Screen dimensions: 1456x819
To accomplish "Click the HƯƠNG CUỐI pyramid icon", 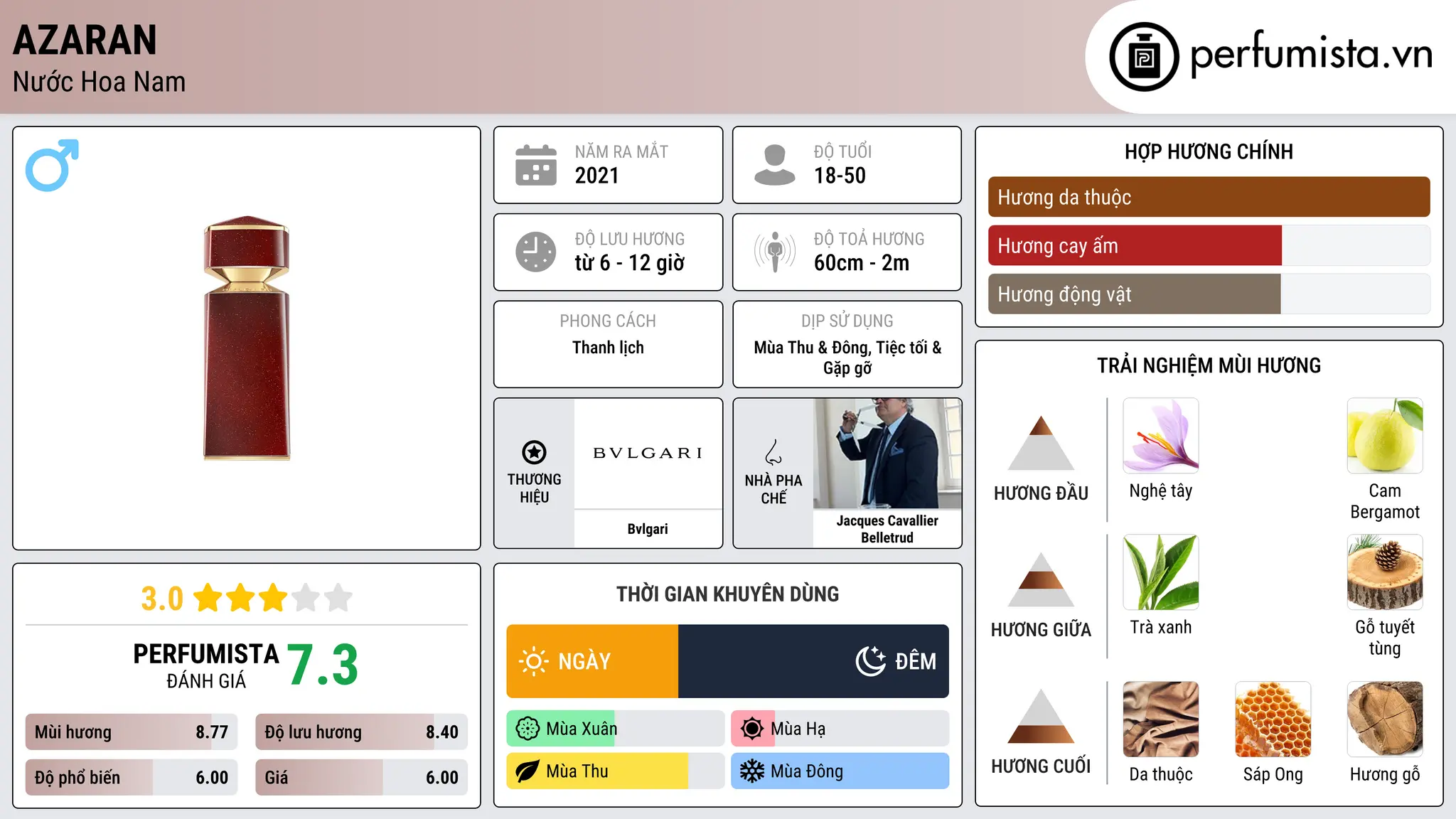I will [1041, 716].
